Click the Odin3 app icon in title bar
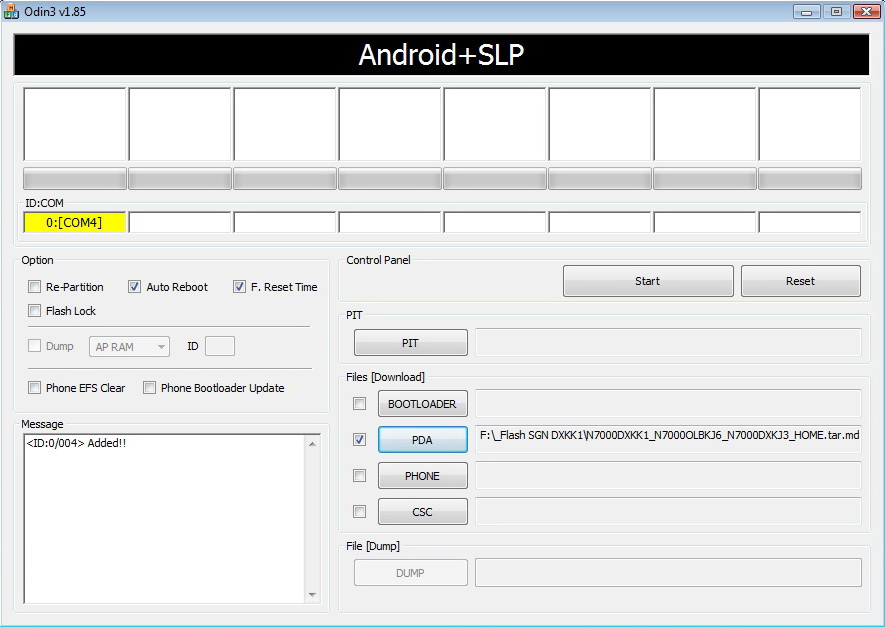The width and height of the screenshot is (885, 627). (x=11, y=11)
